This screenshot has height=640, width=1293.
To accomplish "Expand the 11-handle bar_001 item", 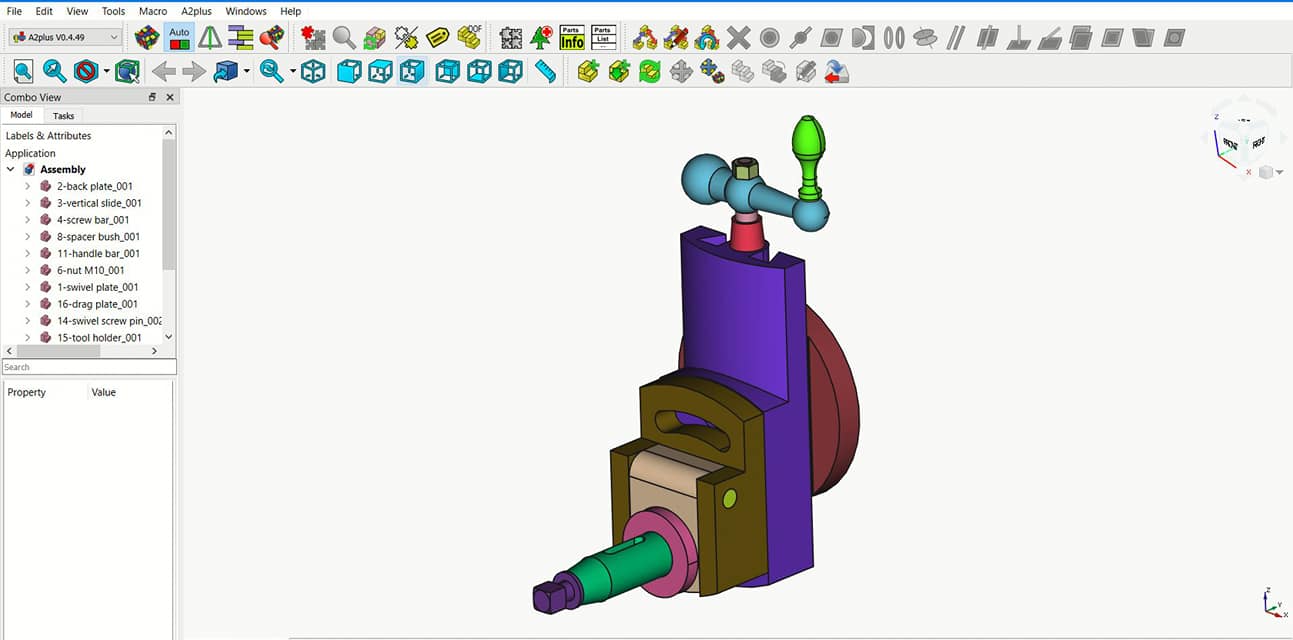I will pyautogui.click(x=27, y=254).
